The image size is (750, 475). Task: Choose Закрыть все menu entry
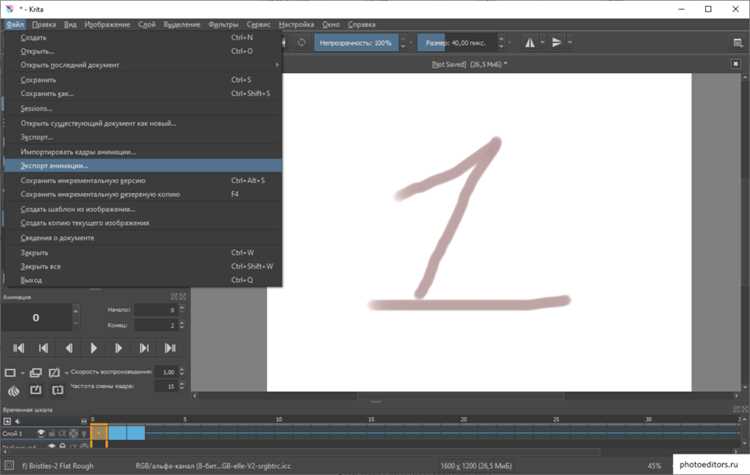pyautogui.click(x=143, y=266)
